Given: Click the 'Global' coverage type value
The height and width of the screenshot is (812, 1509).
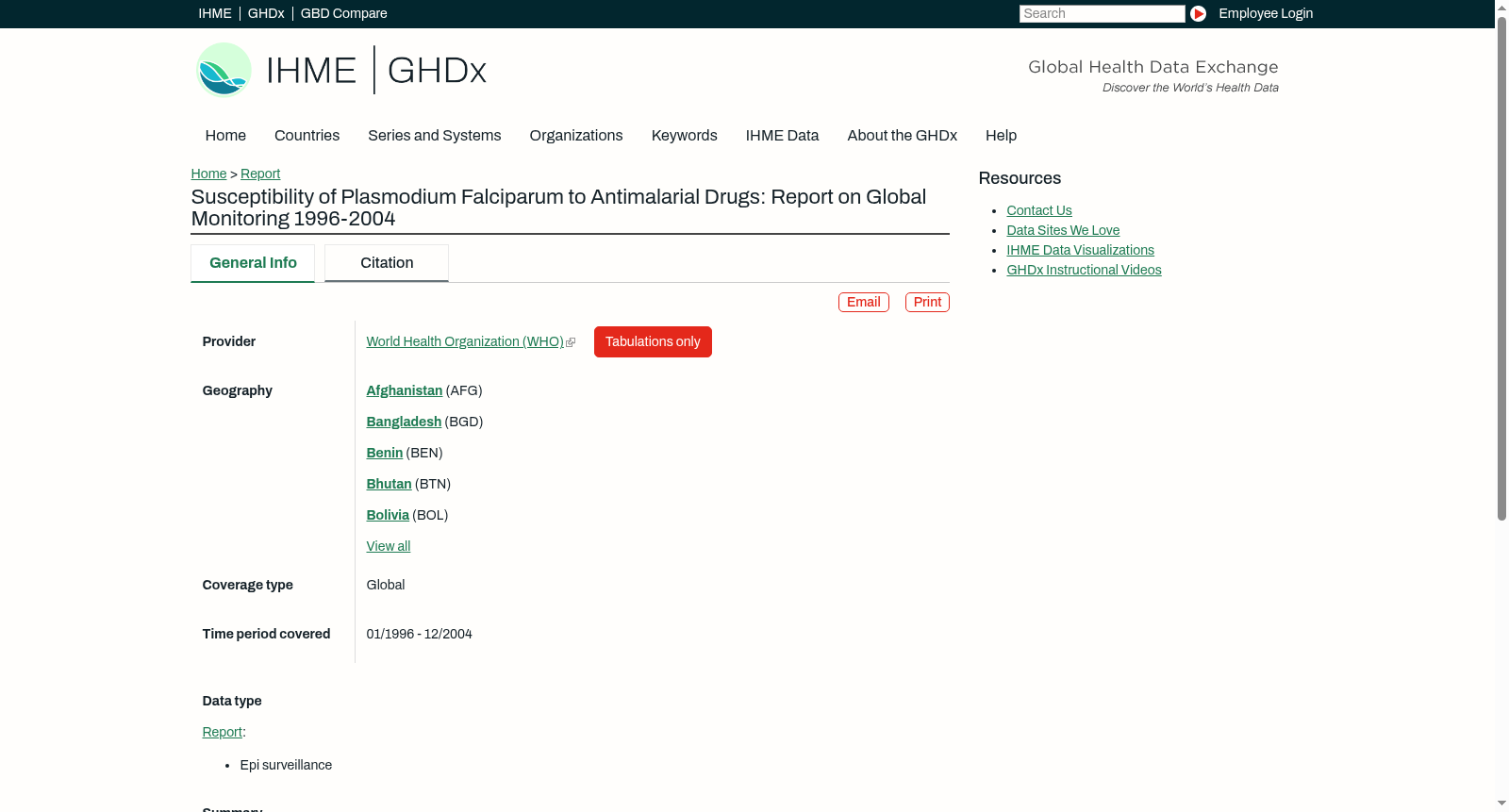Looking at the screenshot, I should tap(386, 585).
